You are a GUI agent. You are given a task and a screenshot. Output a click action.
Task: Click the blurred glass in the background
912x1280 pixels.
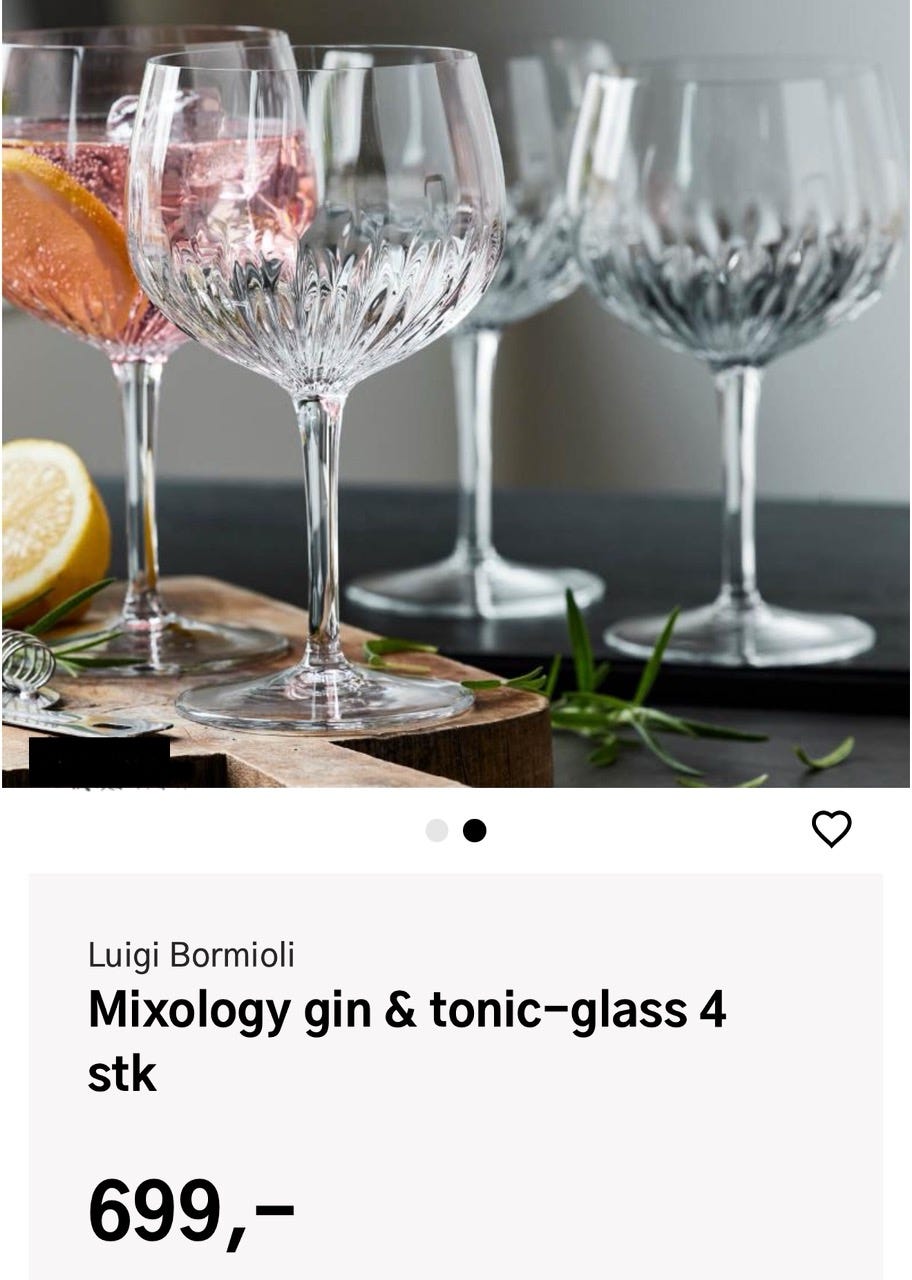coord(500,330)
